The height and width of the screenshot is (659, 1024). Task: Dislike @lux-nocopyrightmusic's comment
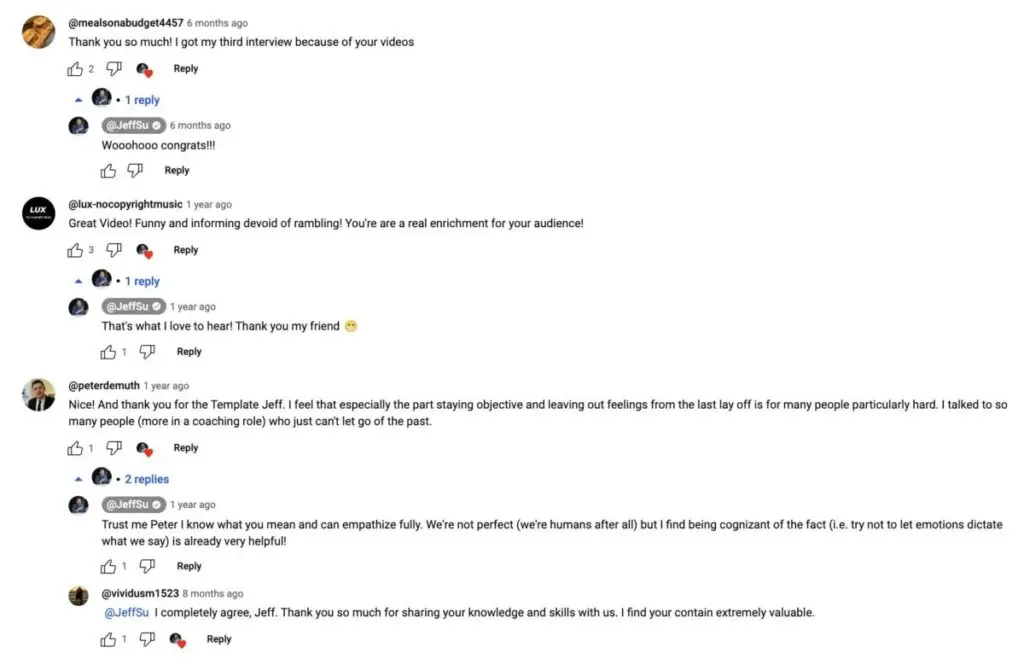(x=113, y=250)
